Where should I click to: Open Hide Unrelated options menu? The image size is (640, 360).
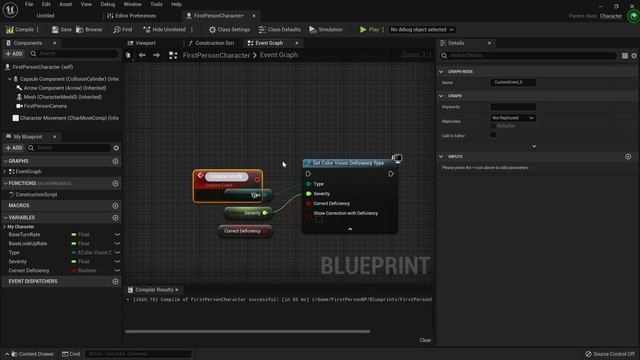click(x=192, y=29)
